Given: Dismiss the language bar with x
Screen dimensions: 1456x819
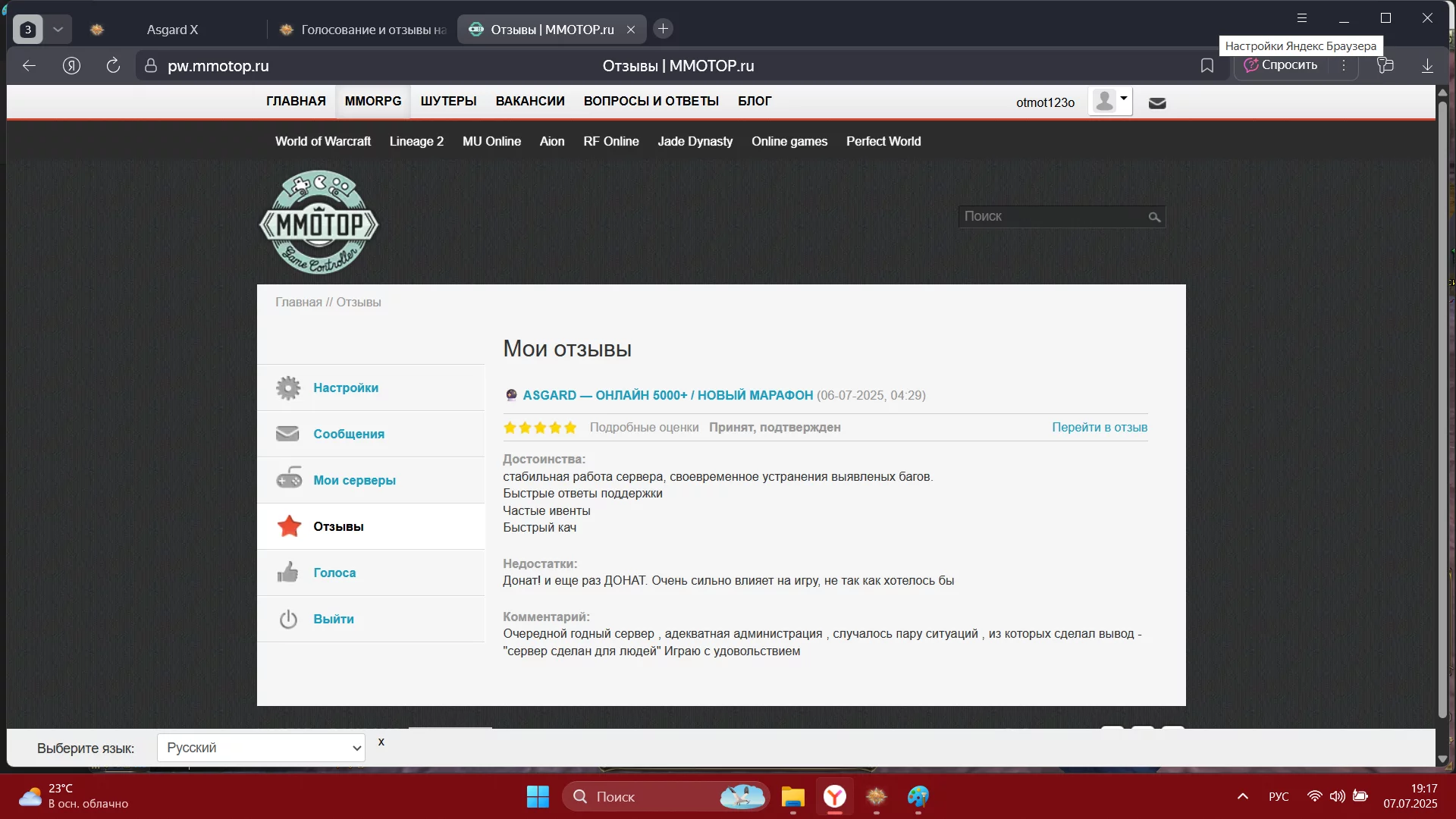Looking at the screenshot, I should [381, 742].
